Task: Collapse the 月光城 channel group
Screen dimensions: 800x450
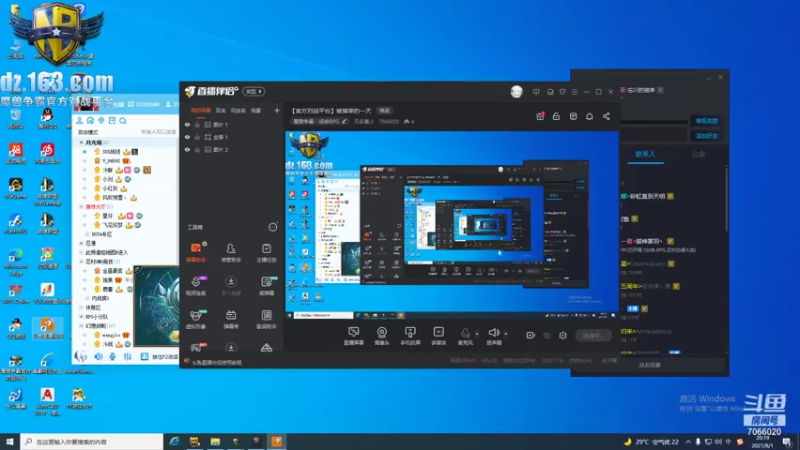Action: [81, 142]
